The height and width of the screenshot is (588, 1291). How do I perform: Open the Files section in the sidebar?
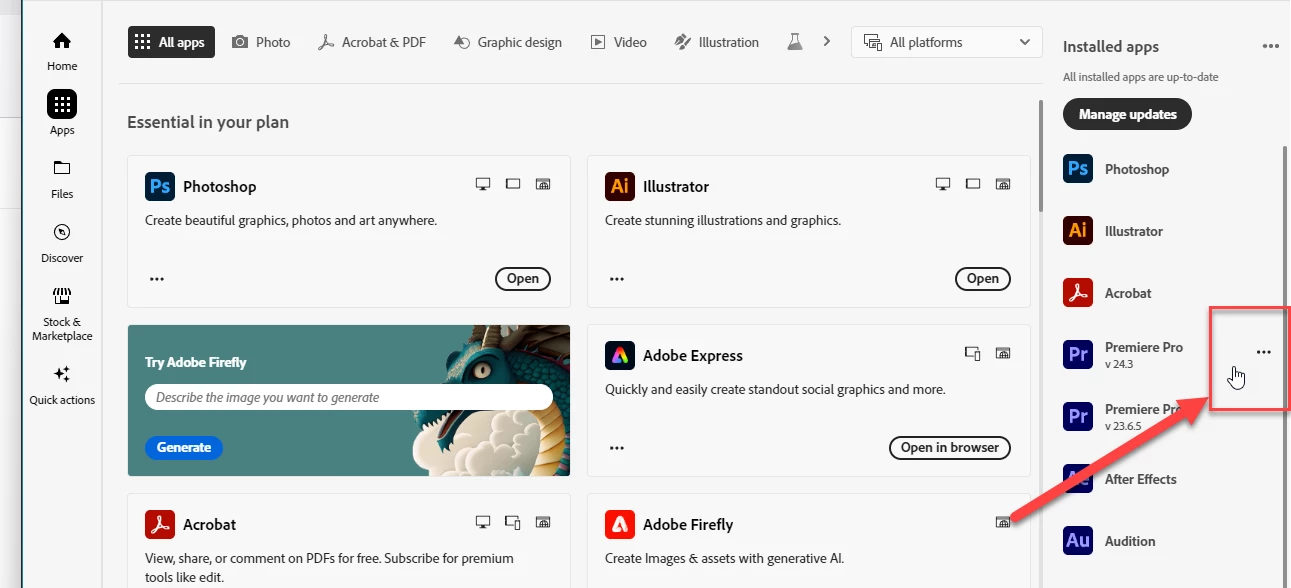click(62, 178)
